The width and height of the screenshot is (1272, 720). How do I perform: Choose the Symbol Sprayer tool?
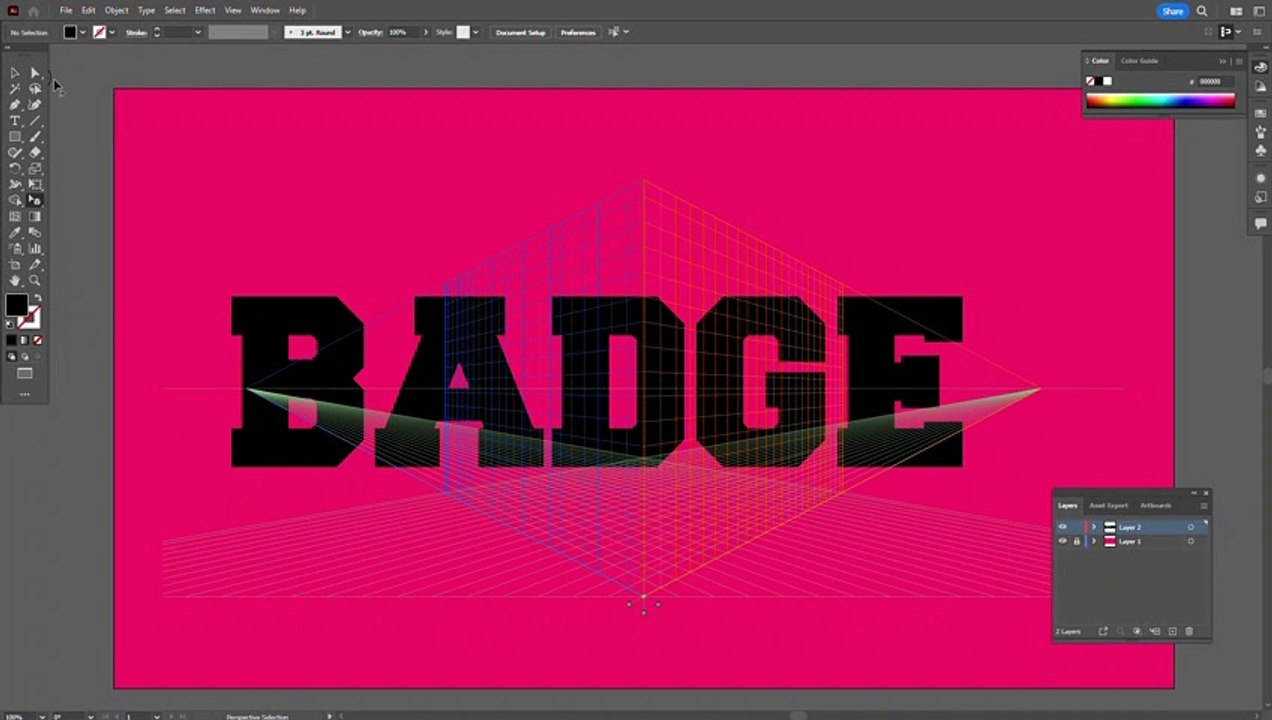[x=15, y=249]
